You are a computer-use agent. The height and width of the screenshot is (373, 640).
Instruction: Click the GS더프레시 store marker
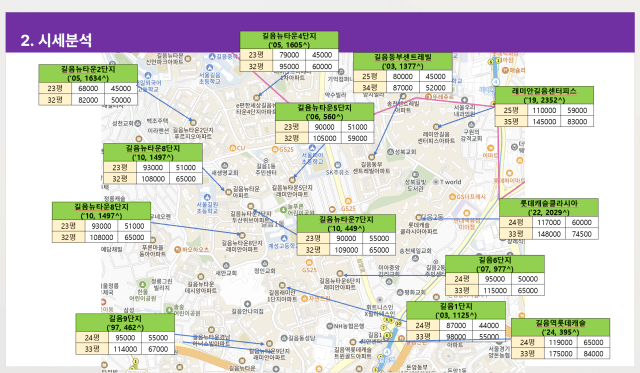(x=452, y=197)
